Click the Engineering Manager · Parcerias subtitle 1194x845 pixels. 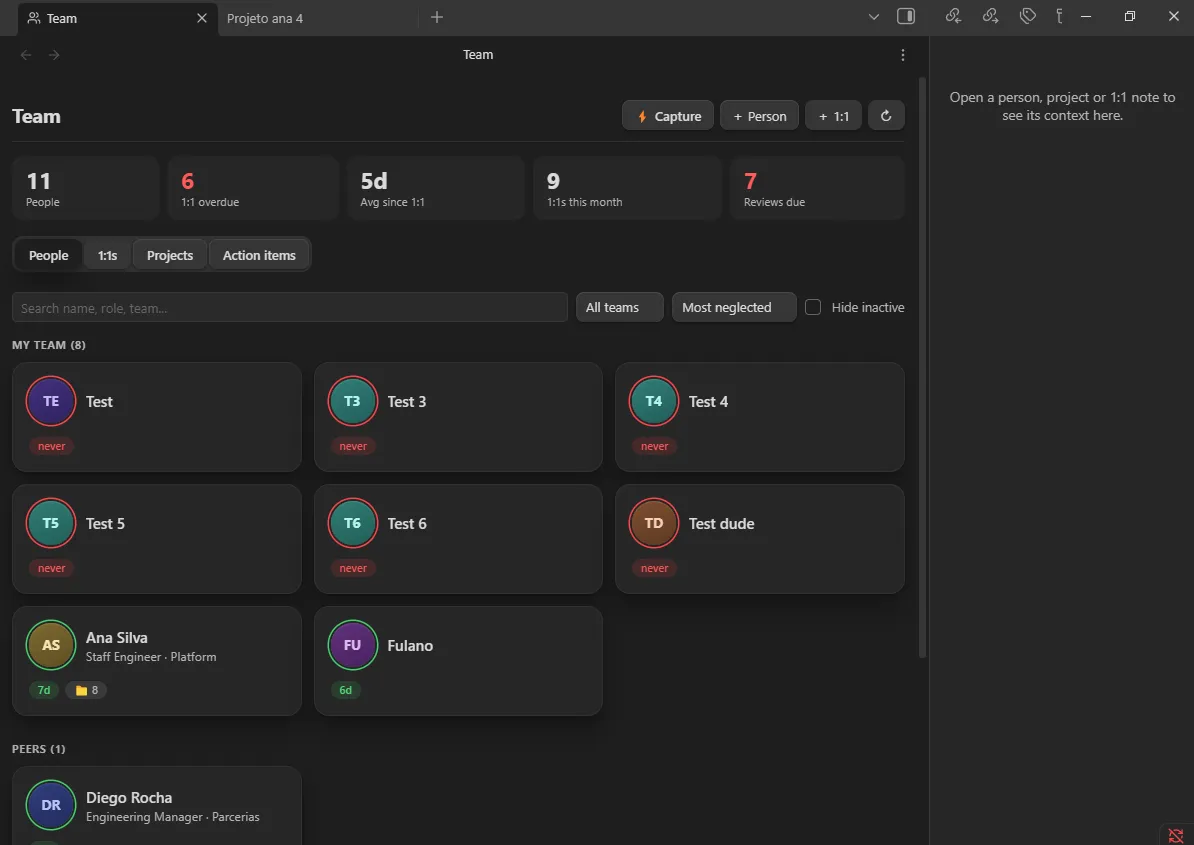[173, 817]
